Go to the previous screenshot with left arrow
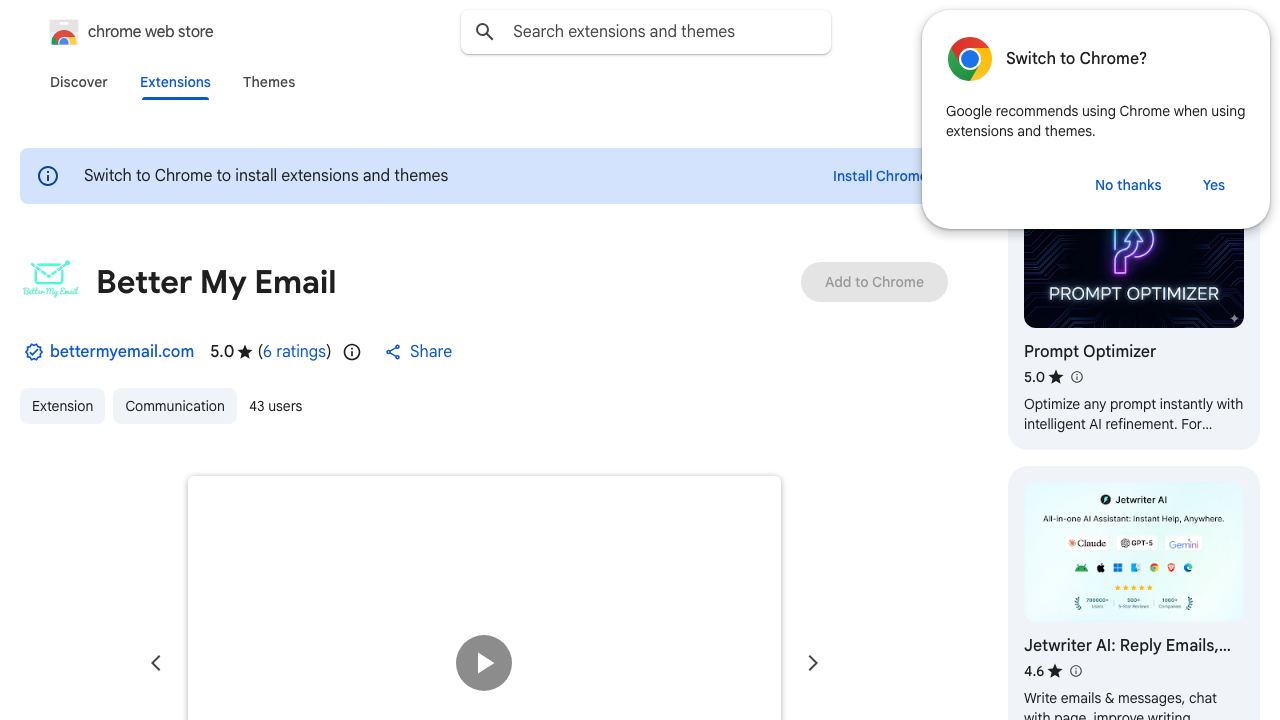The width and height of the screenshot is (1280, 720). point(156,663)
